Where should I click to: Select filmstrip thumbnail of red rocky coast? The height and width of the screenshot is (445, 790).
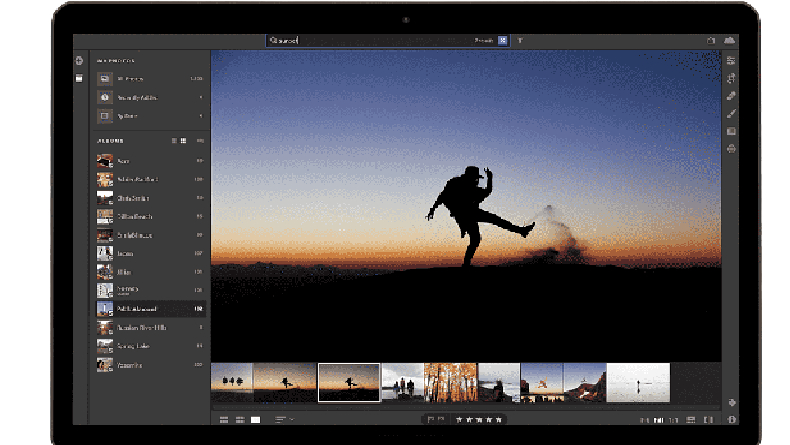(x=584, y=382)
